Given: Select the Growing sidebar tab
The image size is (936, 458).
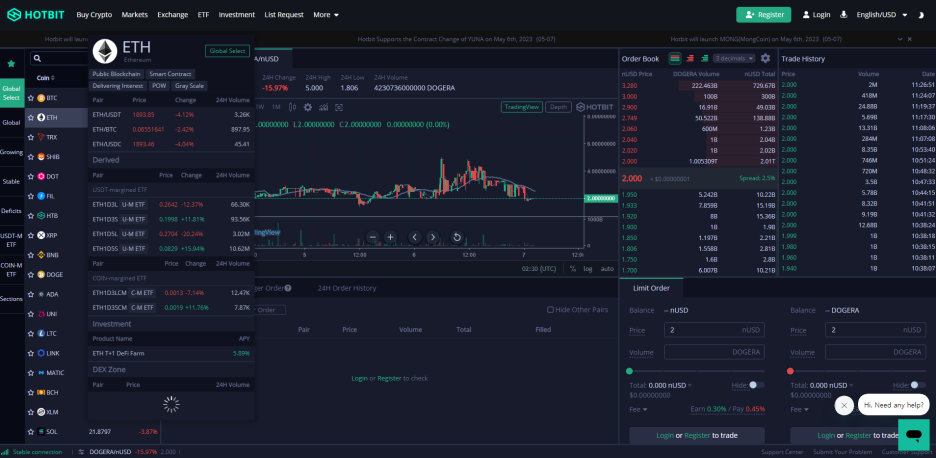Looking at the screenshot, I should click(11, 152).
